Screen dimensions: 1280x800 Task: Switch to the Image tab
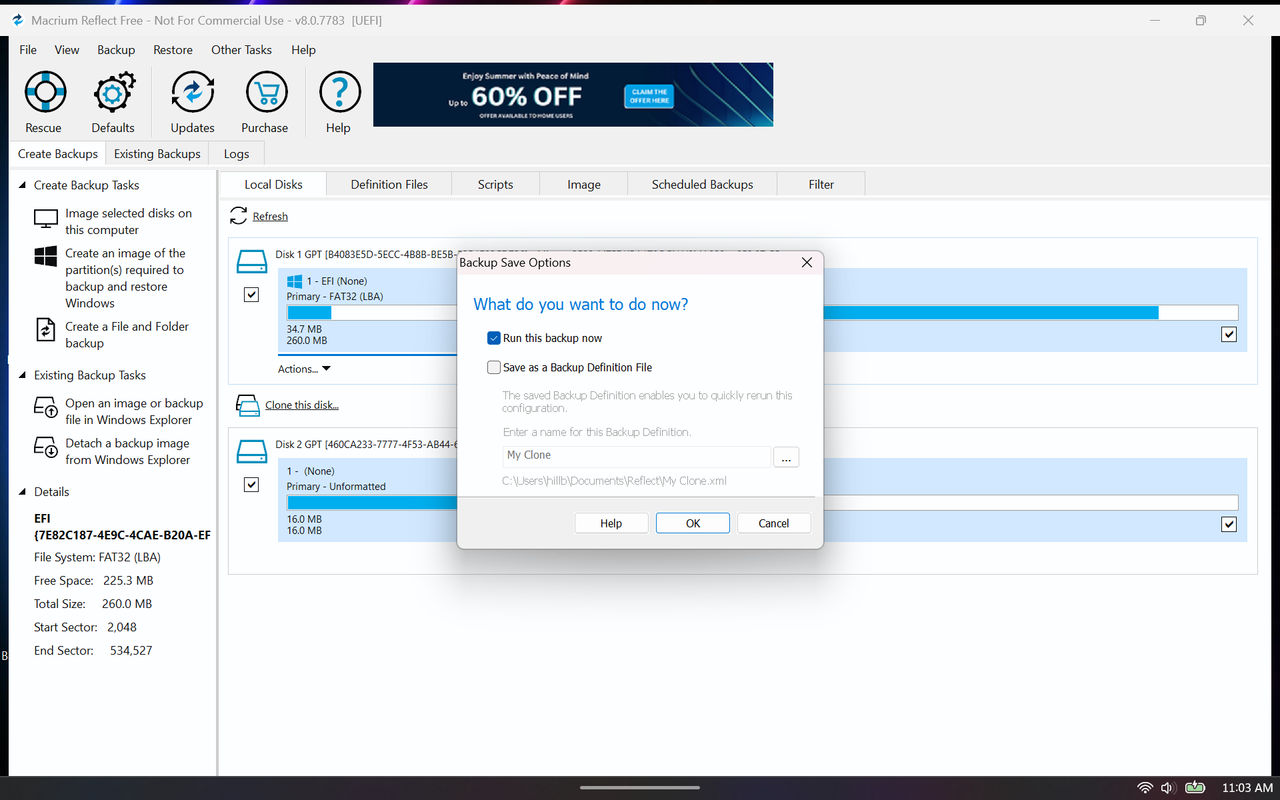(584, 184)
